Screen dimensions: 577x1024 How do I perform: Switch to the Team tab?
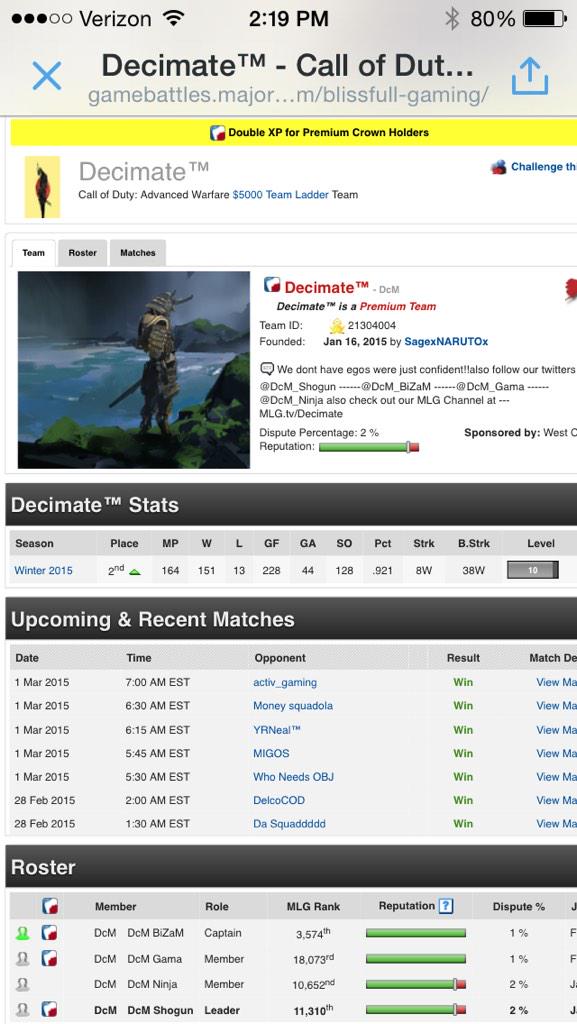coord(33,253)
